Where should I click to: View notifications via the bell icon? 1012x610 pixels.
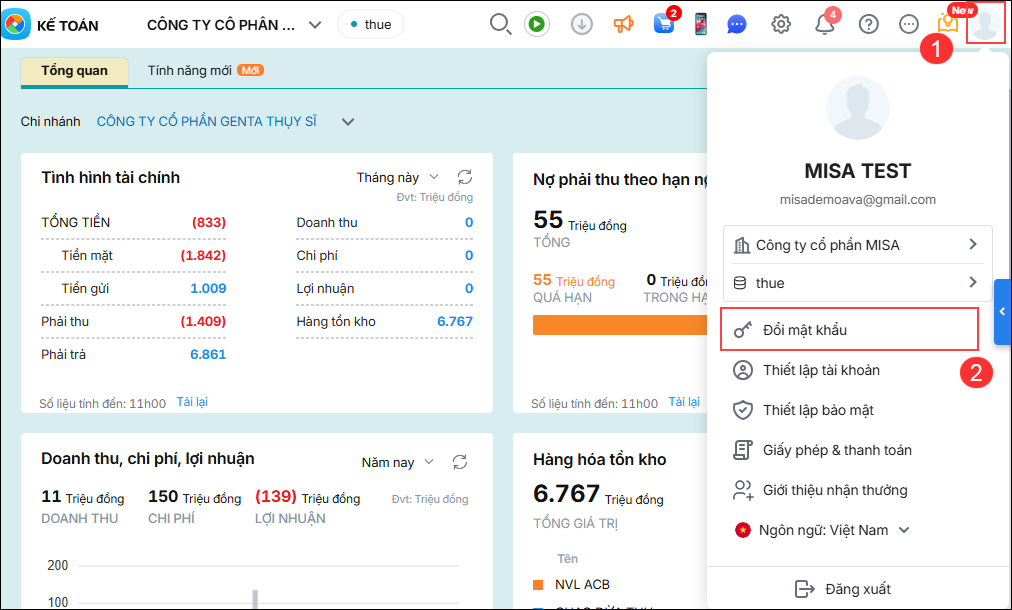click(x=825, y=24)
